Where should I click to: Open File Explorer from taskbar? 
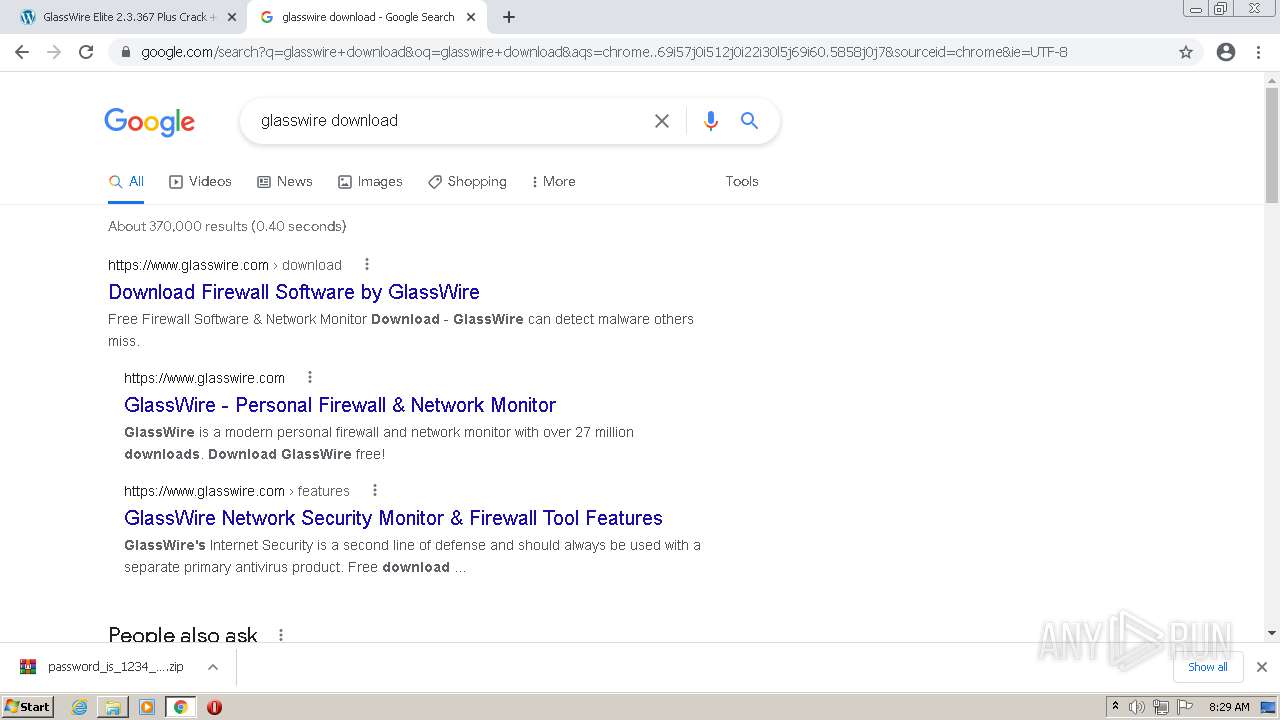click(113, 707)
